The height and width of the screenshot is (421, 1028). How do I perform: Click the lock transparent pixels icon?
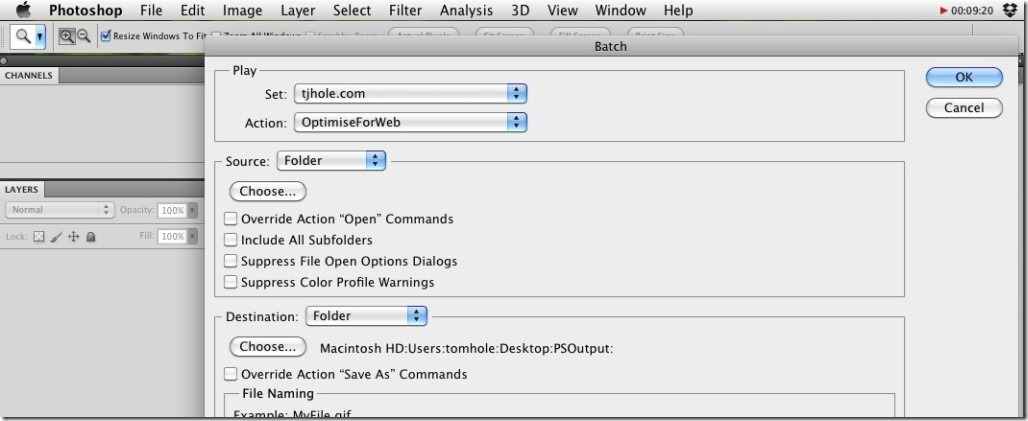39,237
